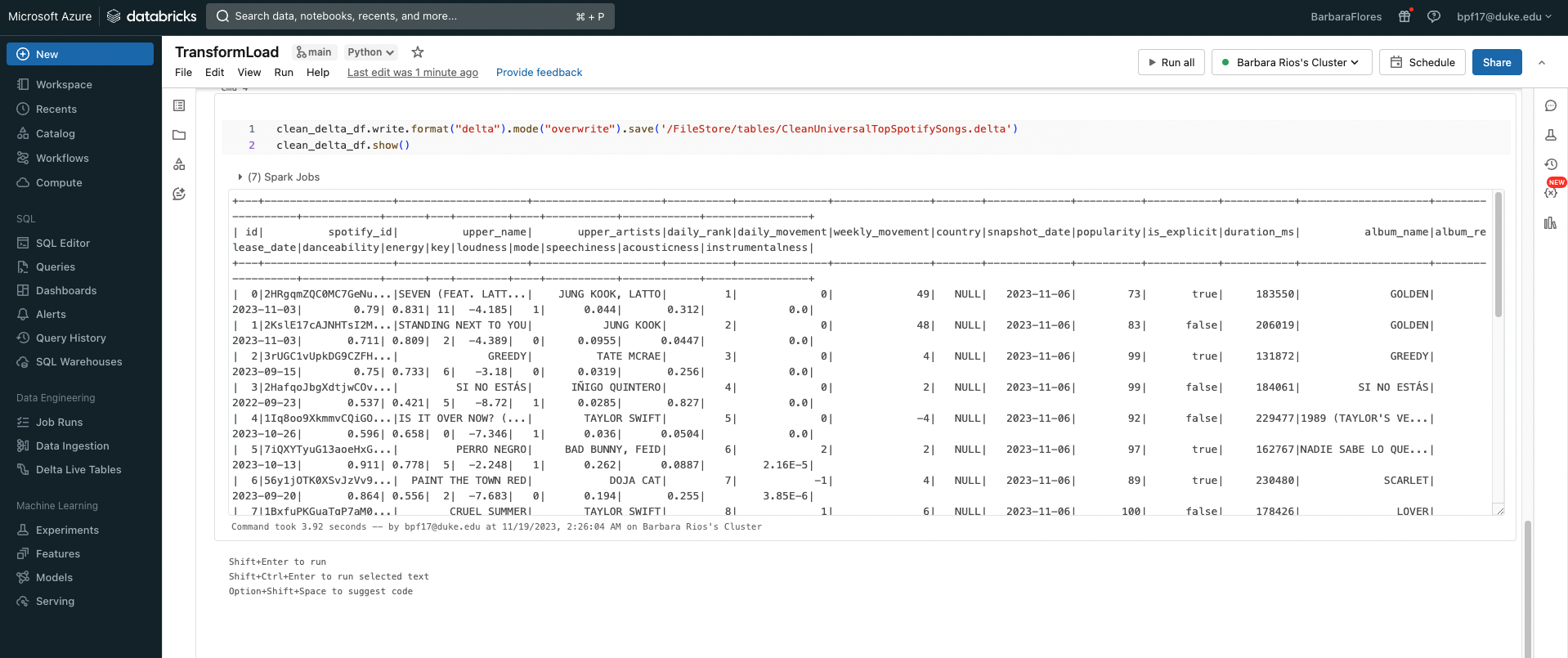Open the bpf17@duke.edu account menu
This screenshot has height=658, width=1568.
tap(1503, 16)
